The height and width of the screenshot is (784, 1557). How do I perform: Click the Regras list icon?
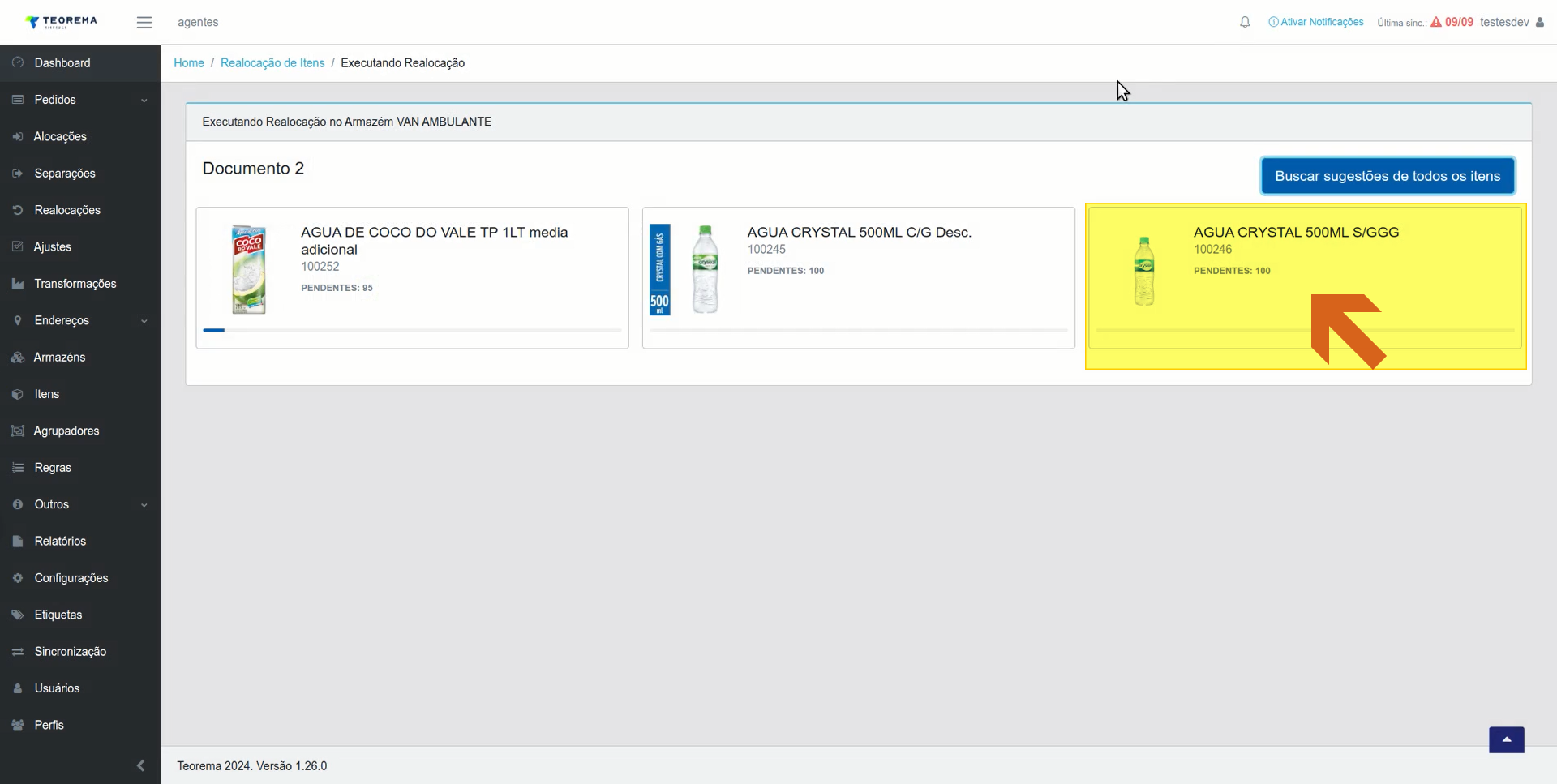tap(18, 467)
